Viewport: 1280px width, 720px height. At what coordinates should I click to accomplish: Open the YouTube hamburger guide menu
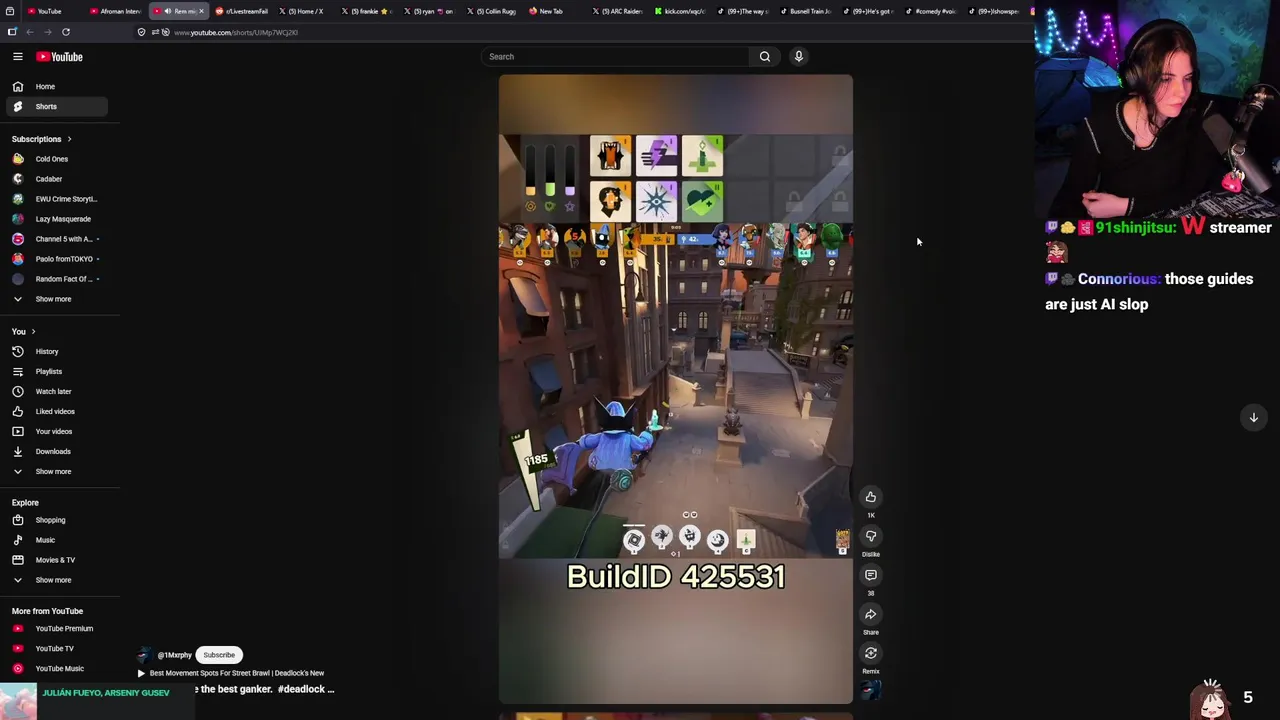tap(17, 57)
